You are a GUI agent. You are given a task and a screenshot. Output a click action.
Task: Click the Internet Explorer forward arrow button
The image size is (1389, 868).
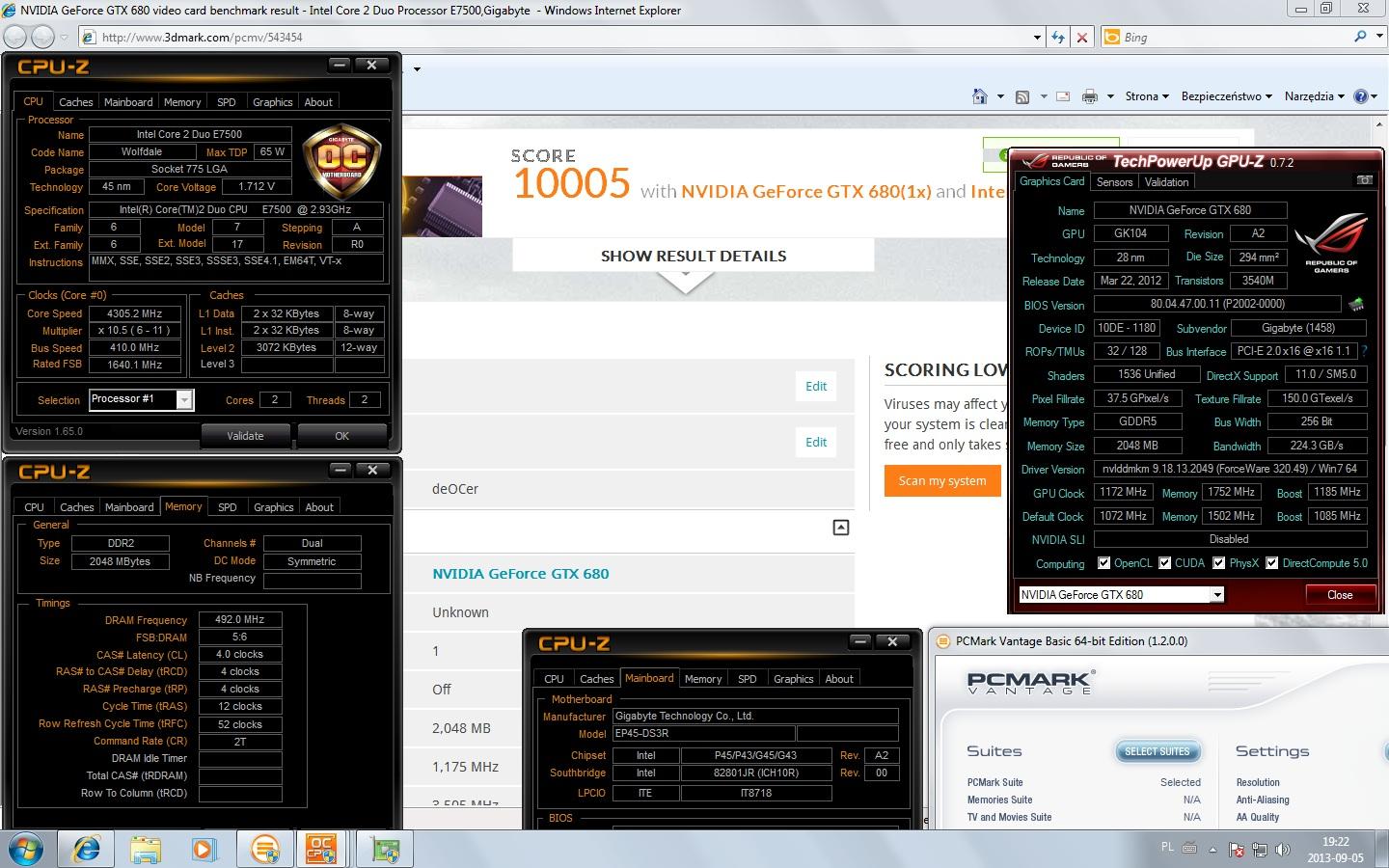pyautogui.click(x=43, y=37)
